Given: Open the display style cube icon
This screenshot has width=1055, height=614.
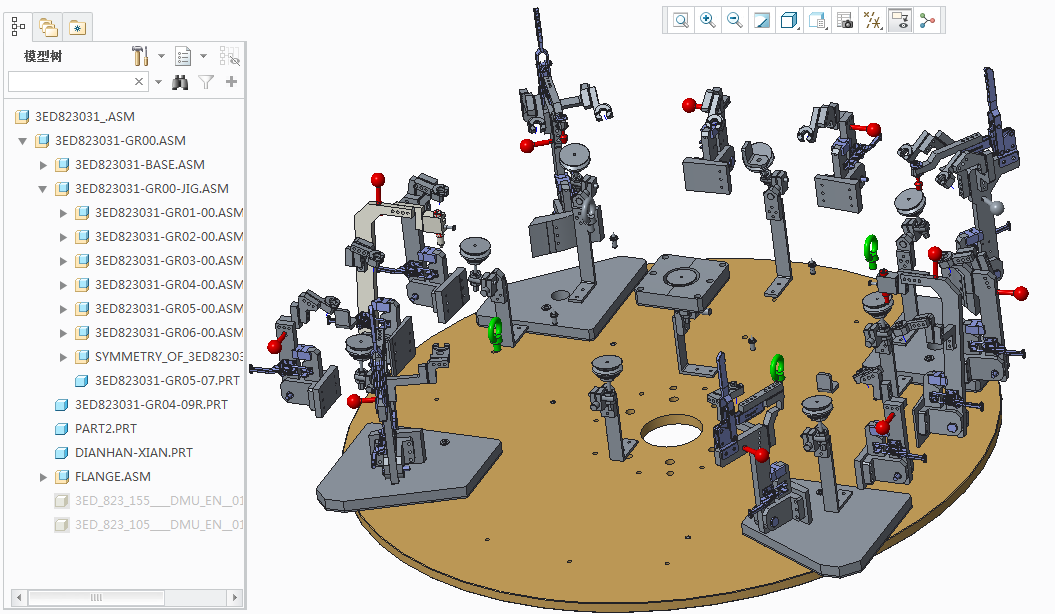Looking at the screenshot, I should pyautogui.click(x=789, y=20).
